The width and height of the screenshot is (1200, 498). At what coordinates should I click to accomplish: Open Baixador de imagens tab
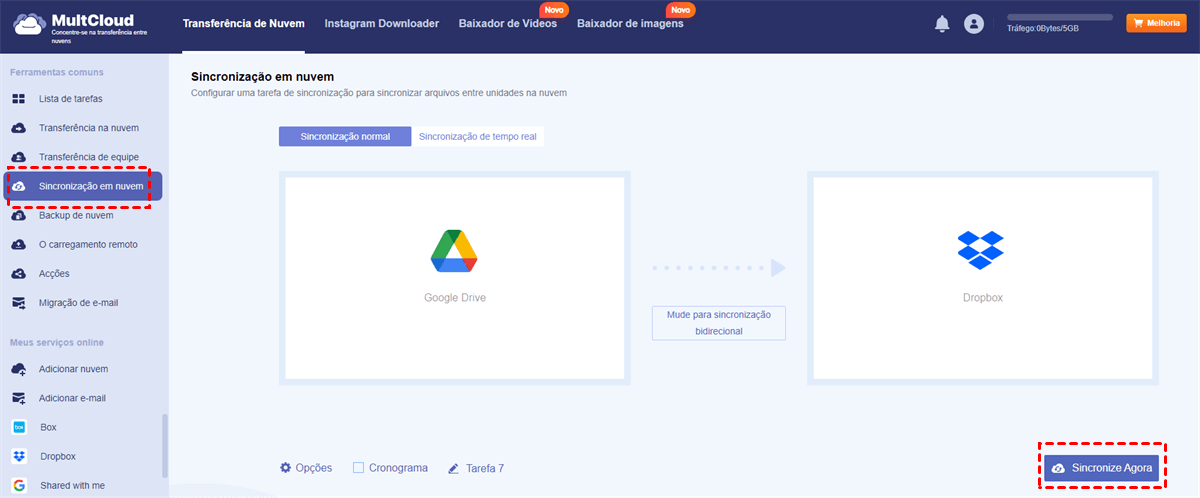[x=630, y=24]
